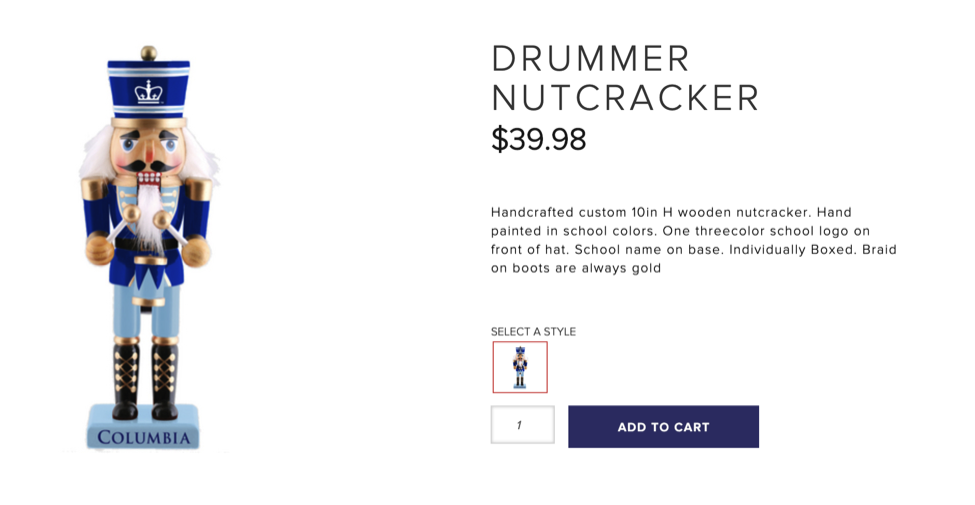This screenshot has height=505, width=975.
Task: Click the word NUTCRACKER in the title
Action: [625, 98]
